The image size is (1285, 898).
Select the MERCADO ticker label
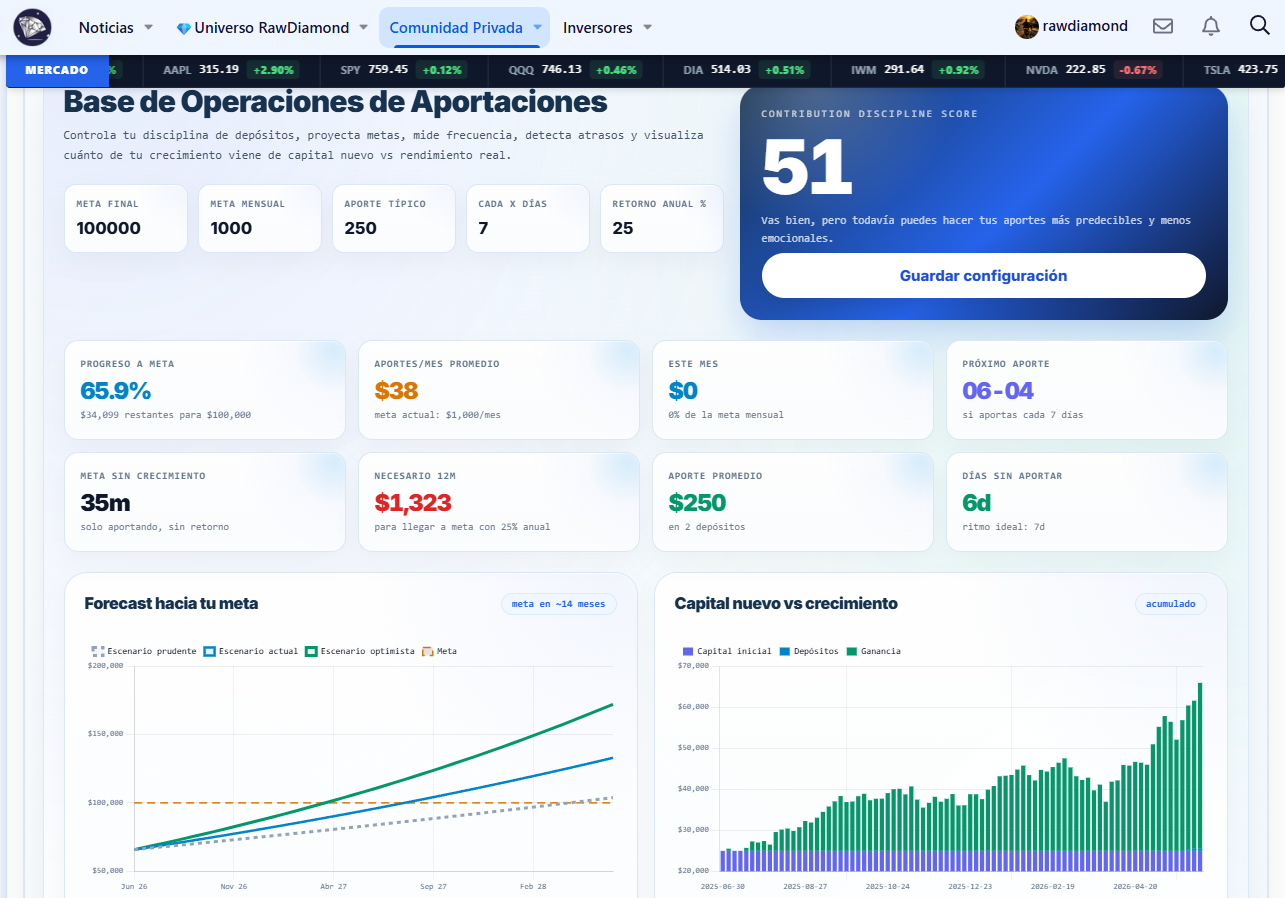coord(56,70)
